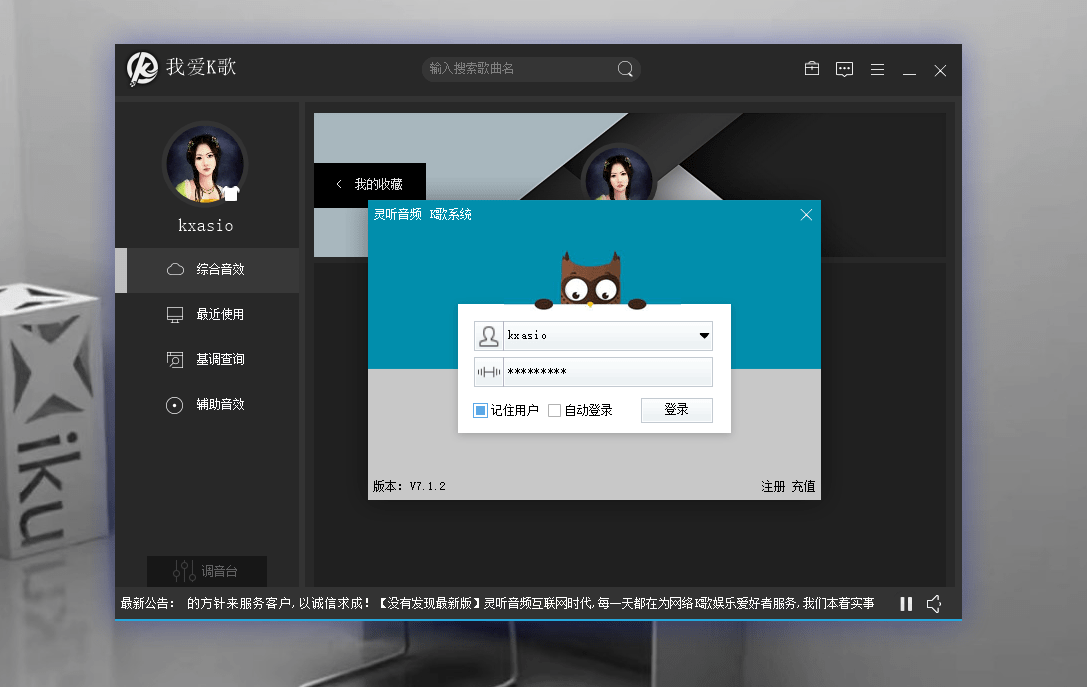
Task: Click the user icon beside username field
Action: 489,336
